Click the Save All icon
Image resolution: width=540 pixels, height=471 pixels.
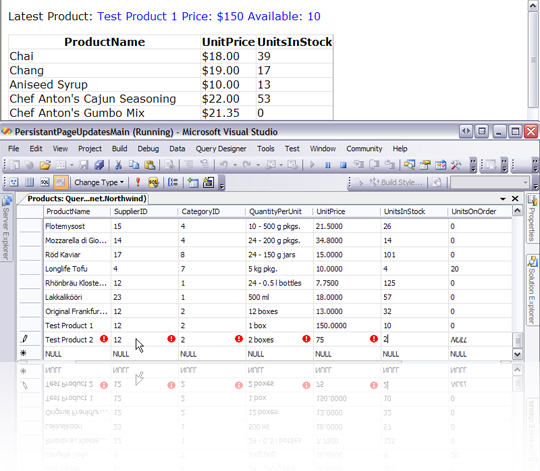99,165
